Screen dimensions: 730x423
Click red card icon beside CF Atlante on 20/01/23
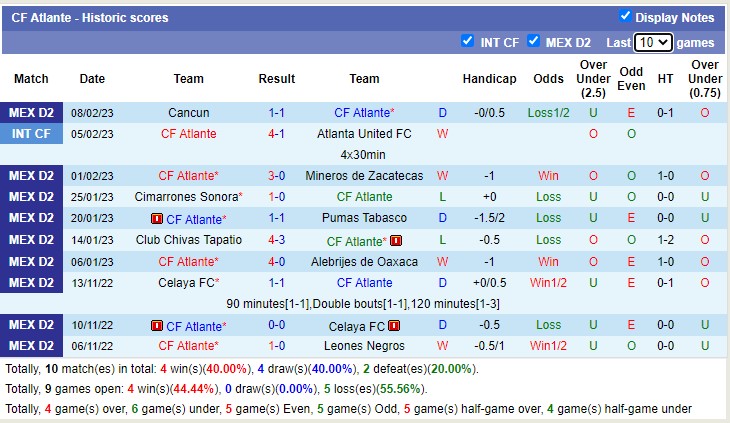pyautogui.click(x=157, y=219)
